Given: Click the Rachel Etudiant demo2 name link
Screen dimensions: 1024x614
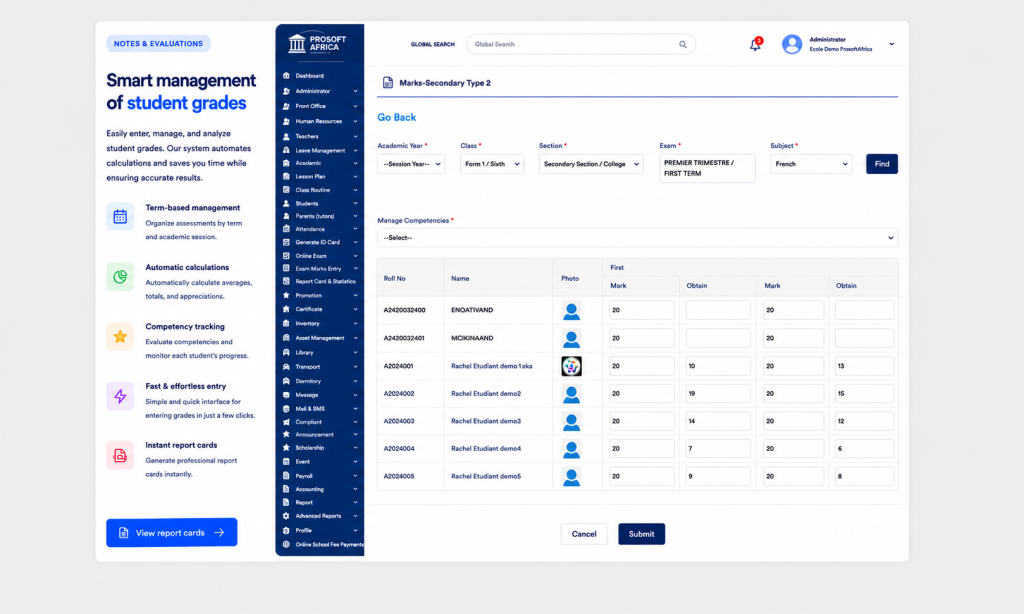Looking at the screenshot, I should click(x=486, y=394).
